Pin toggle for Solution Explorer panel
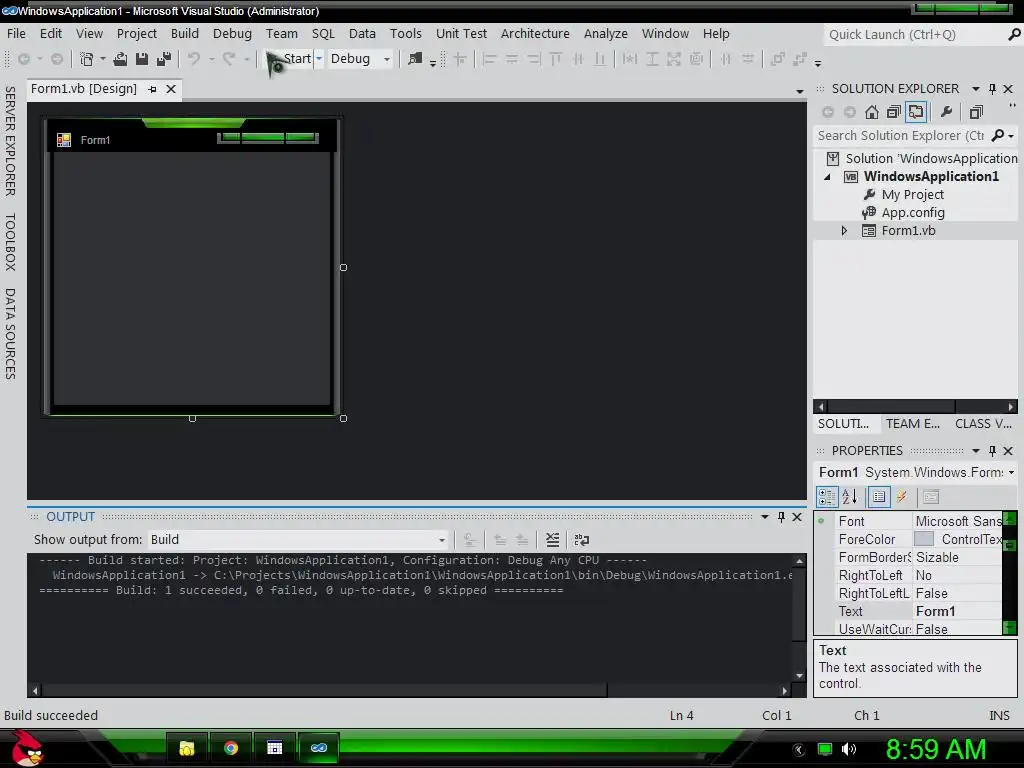Viewport: 1024px width, 768px height. click(x=992, y=88)
